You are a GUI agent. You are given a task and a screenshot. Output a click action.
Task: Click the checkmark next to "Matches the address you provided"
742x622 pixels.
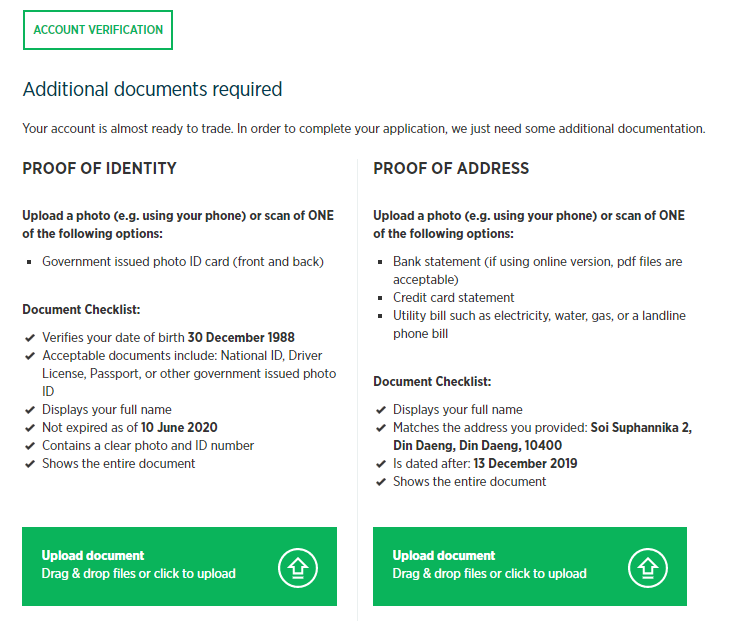(x=380, y=428)
